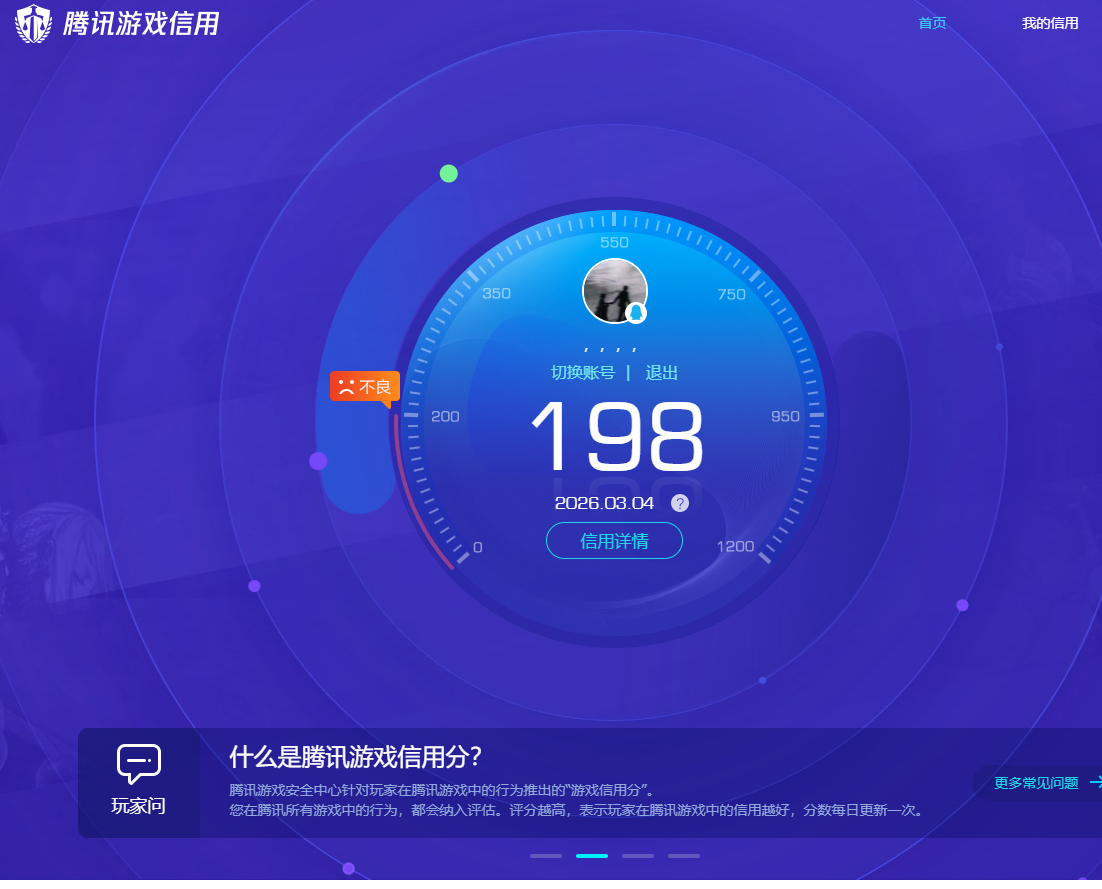The image size is (1102, 889).
Task: Click the user avatar photo
Action: (612, 289)
